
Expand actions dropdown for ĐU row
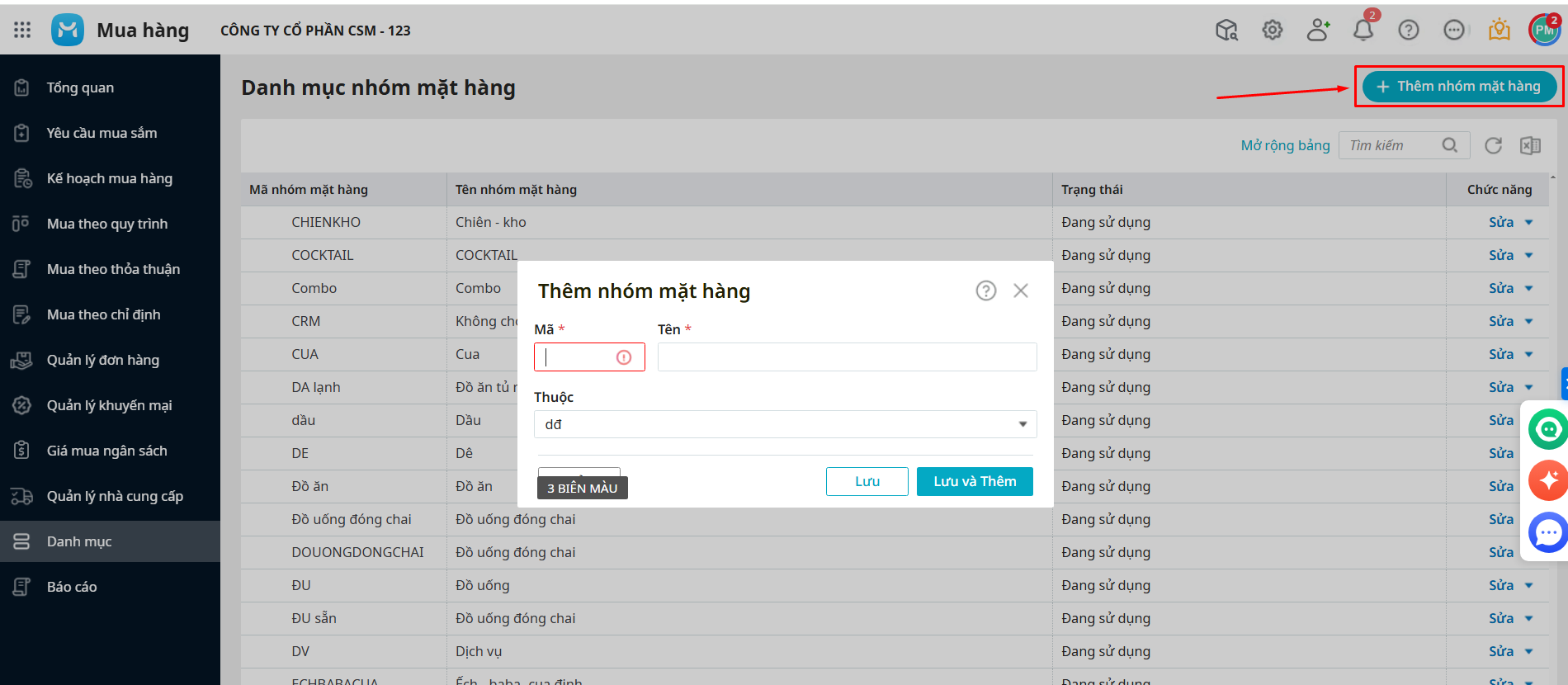1528,585
